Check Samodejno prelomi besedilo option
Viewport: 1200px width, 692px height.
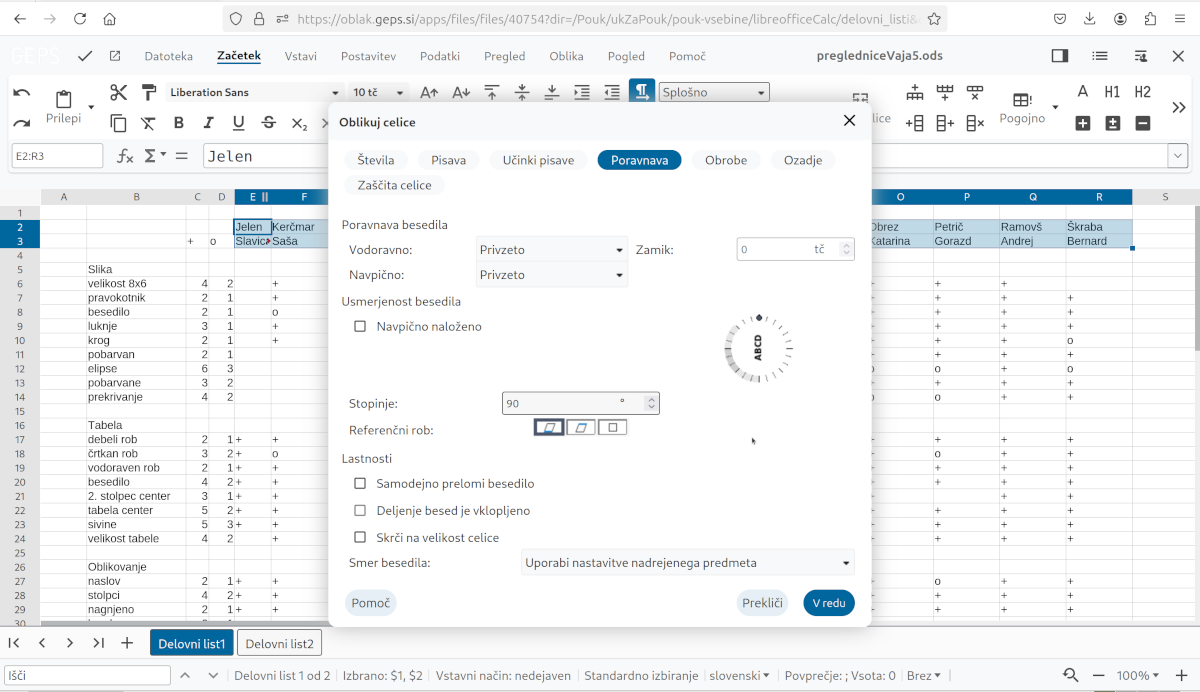pos(360,483)
